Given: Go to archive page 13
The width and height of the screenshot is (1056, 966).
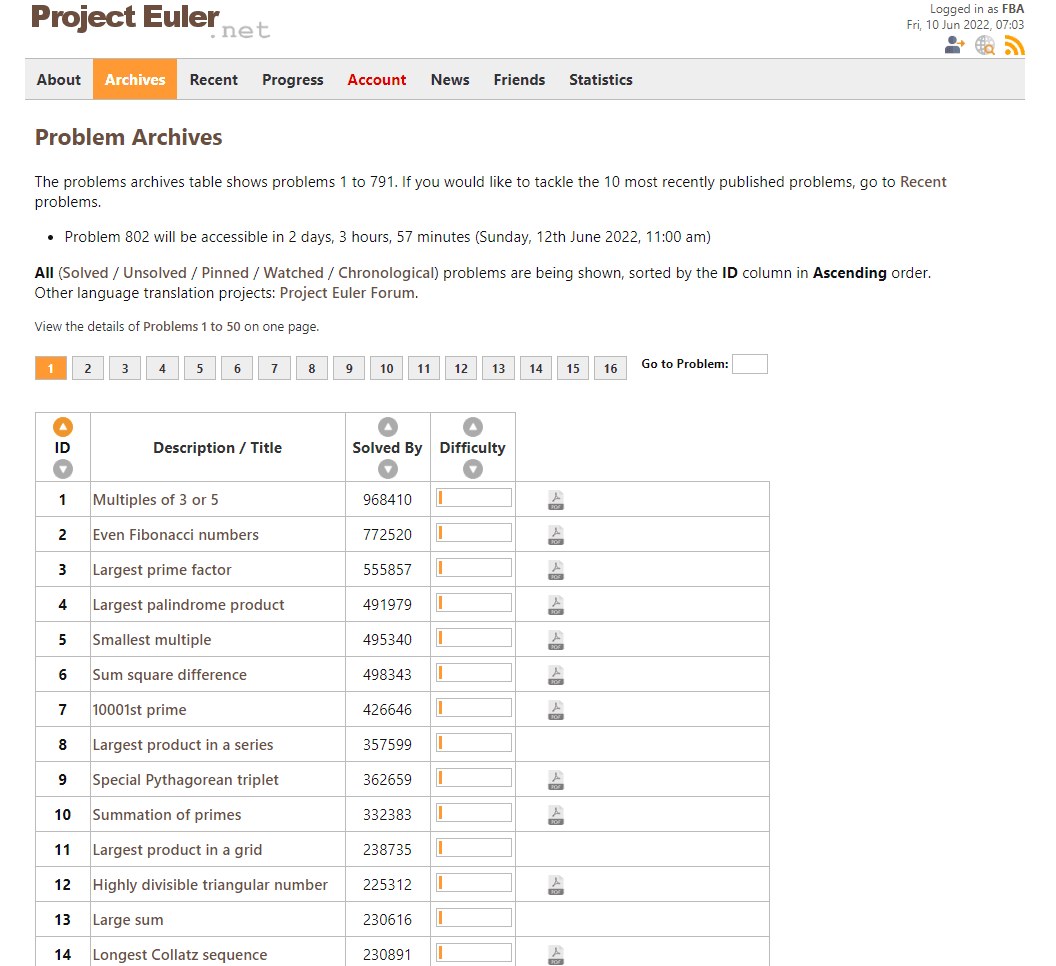Looking at the screenshot, I should click(x=498, y=368).
